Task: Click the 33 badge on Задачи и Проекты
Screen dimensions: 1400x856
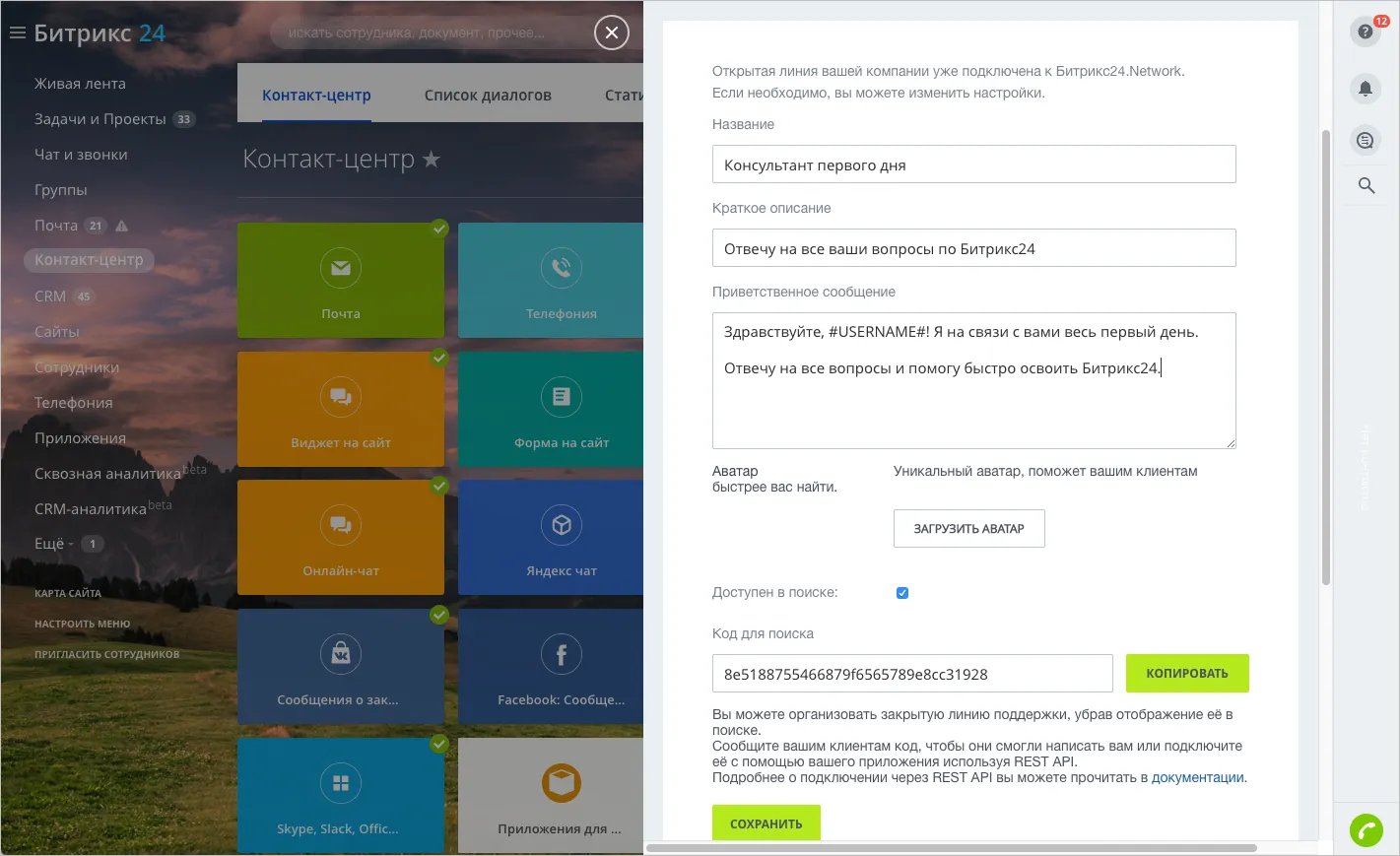Action: (x=184, y=119)
